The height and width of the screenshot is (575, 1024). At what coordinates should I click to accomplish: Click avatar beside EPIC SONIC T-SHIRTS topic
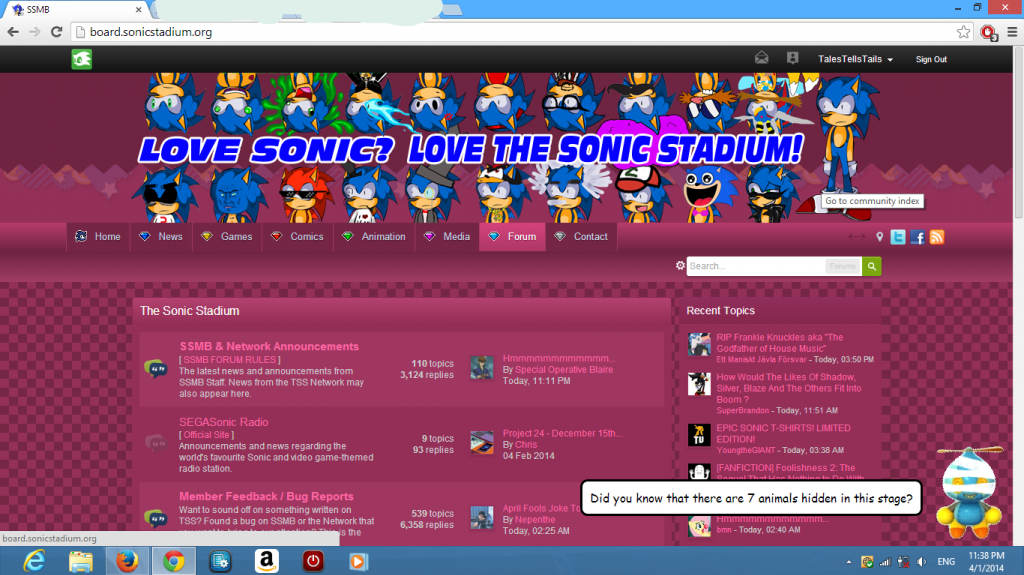point(699,435)
